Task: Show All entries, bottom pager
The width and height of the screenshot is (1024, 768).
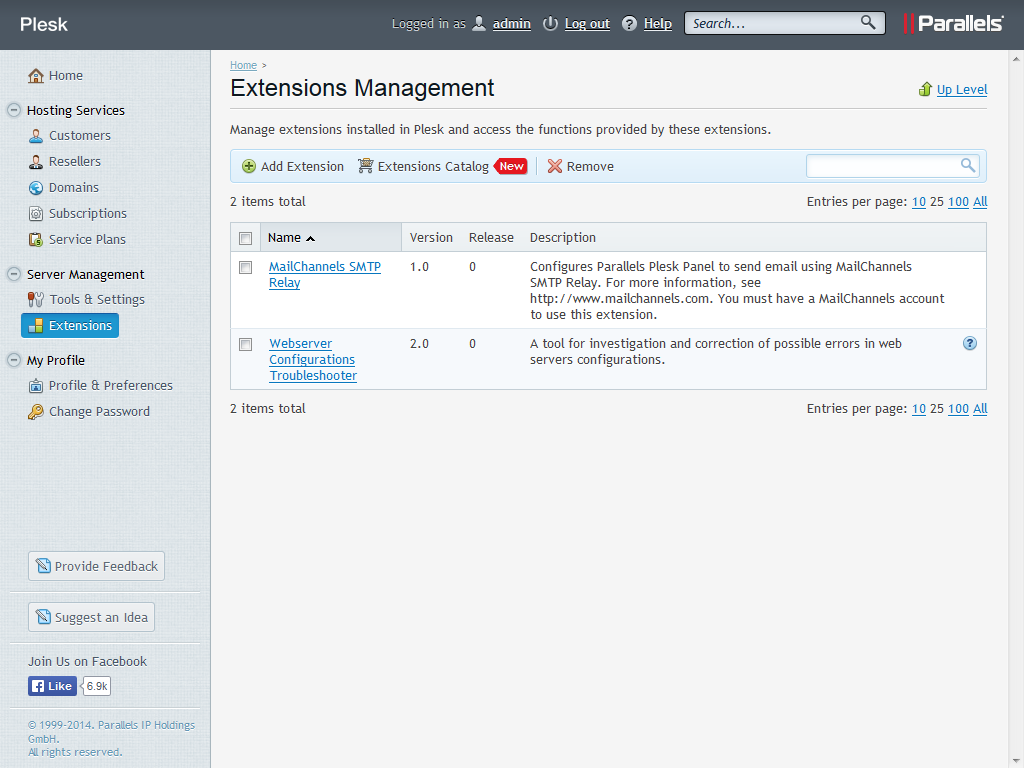Action: [x=980, y=409]
